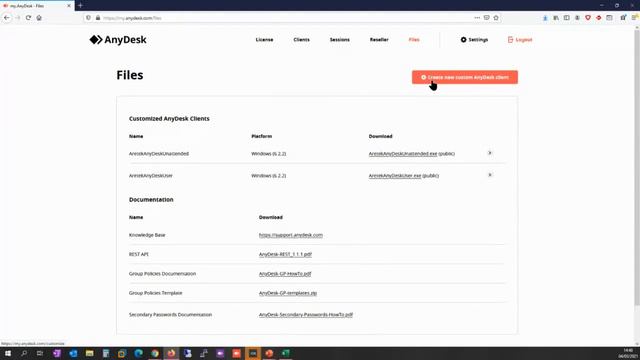The image size is (640, 360).
Task: Launch Google Chrome from taskbar
Action: pyautogui.click(x=155, y=353)
